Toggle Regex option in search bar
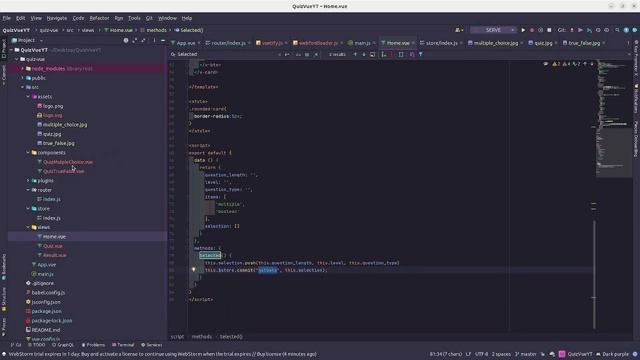This screenshot has width=640, height=360. click(x=316, y=54)
